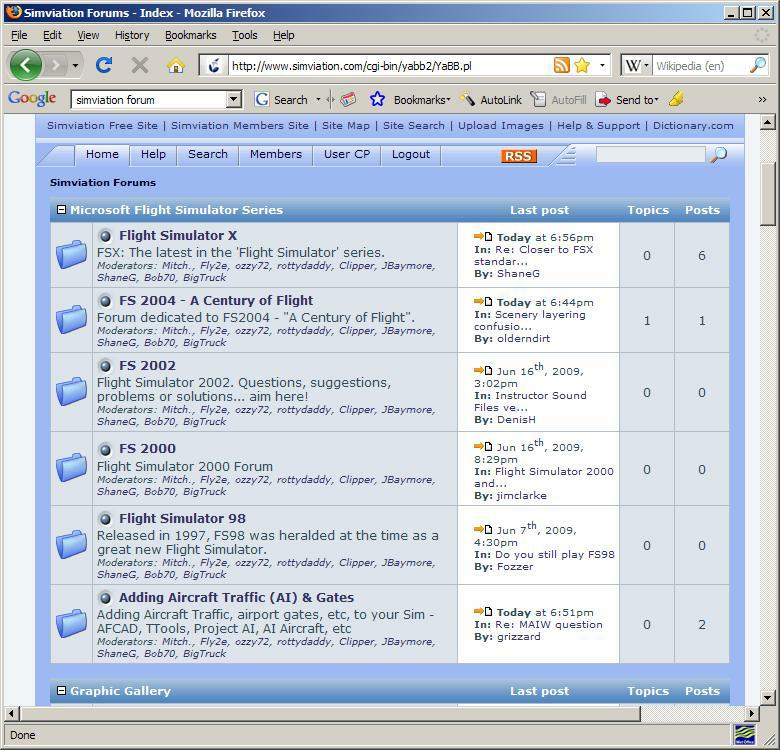The width and height of the screenshot is (780, 750).
Task: Open the Site Map link
Action: pyautogui.click(x=346, y=125)
